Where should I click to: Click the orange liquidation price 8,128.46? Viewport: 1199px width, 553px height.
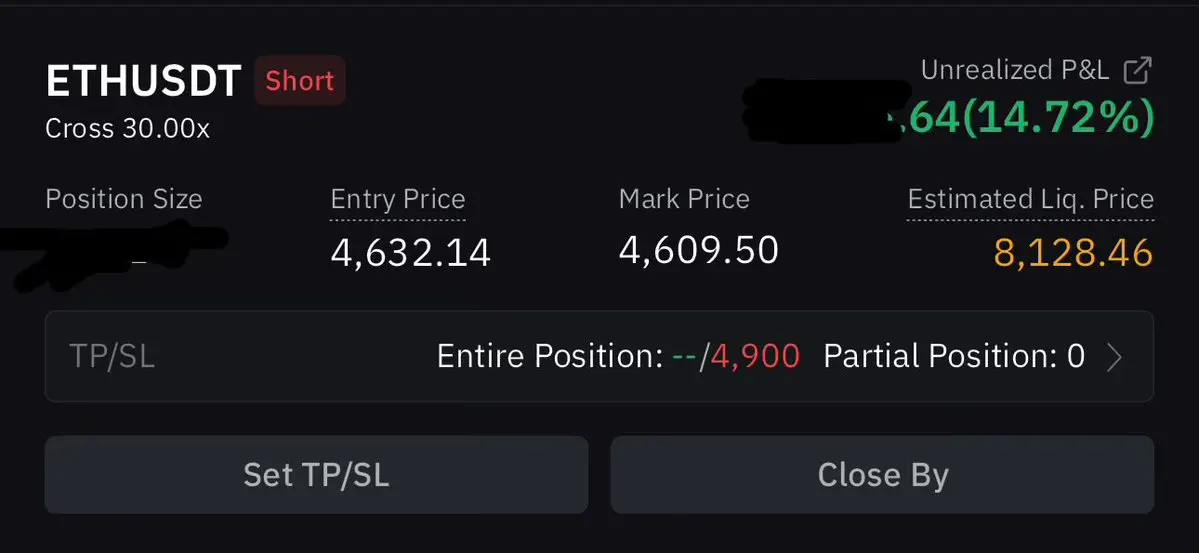pyautogui.click(x=1074, y=253)
